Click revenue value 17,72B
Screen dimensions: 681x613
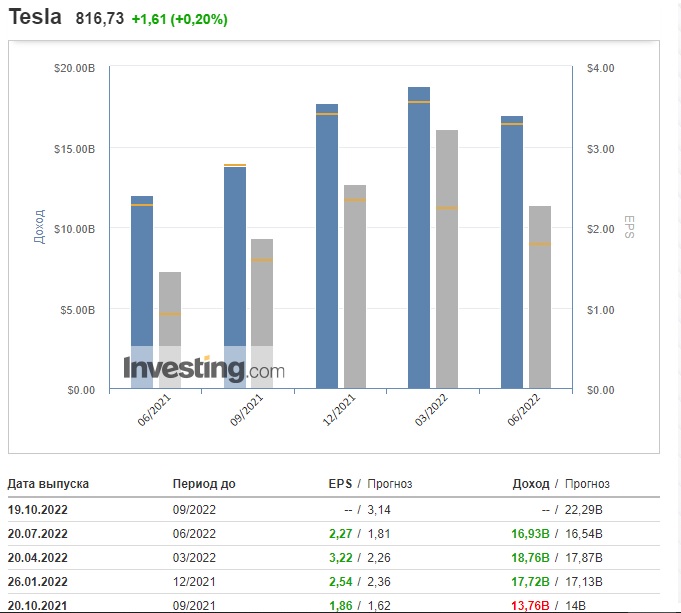(x=530, y=582)
